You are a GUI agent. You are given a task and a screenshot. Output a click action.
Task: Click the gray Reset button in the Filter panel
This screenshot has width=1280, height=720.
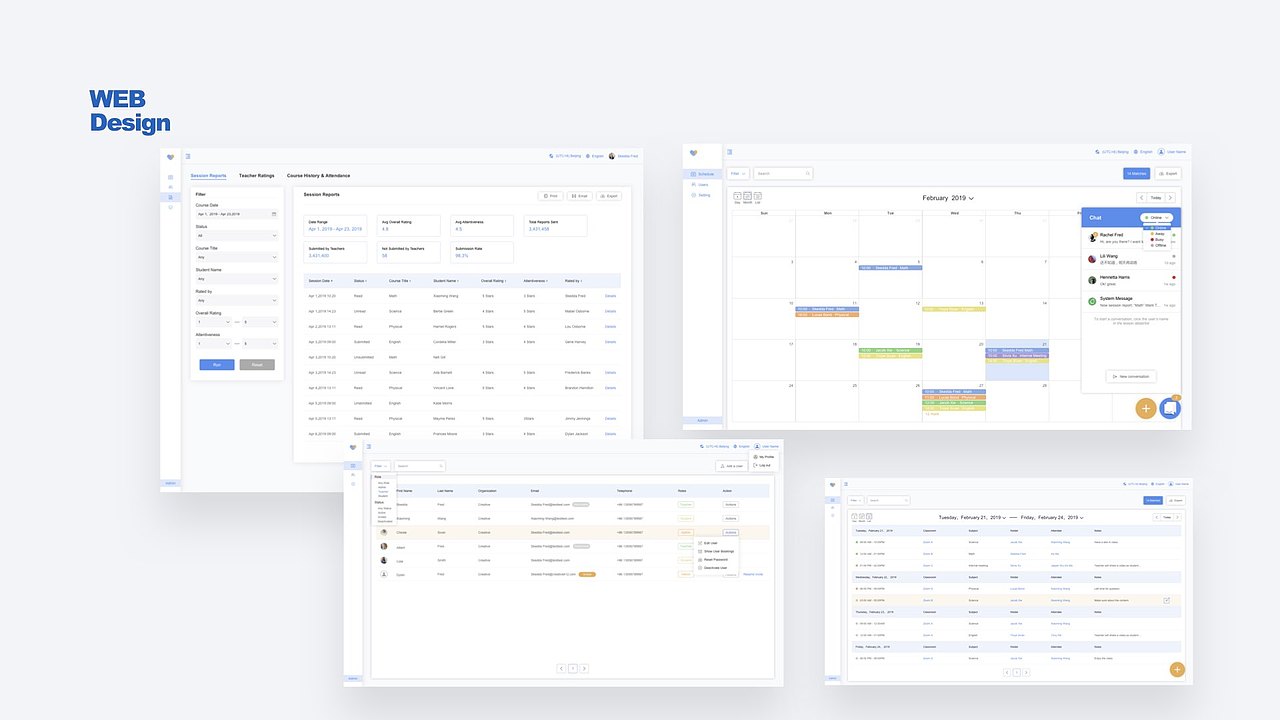tap(257, 365)
